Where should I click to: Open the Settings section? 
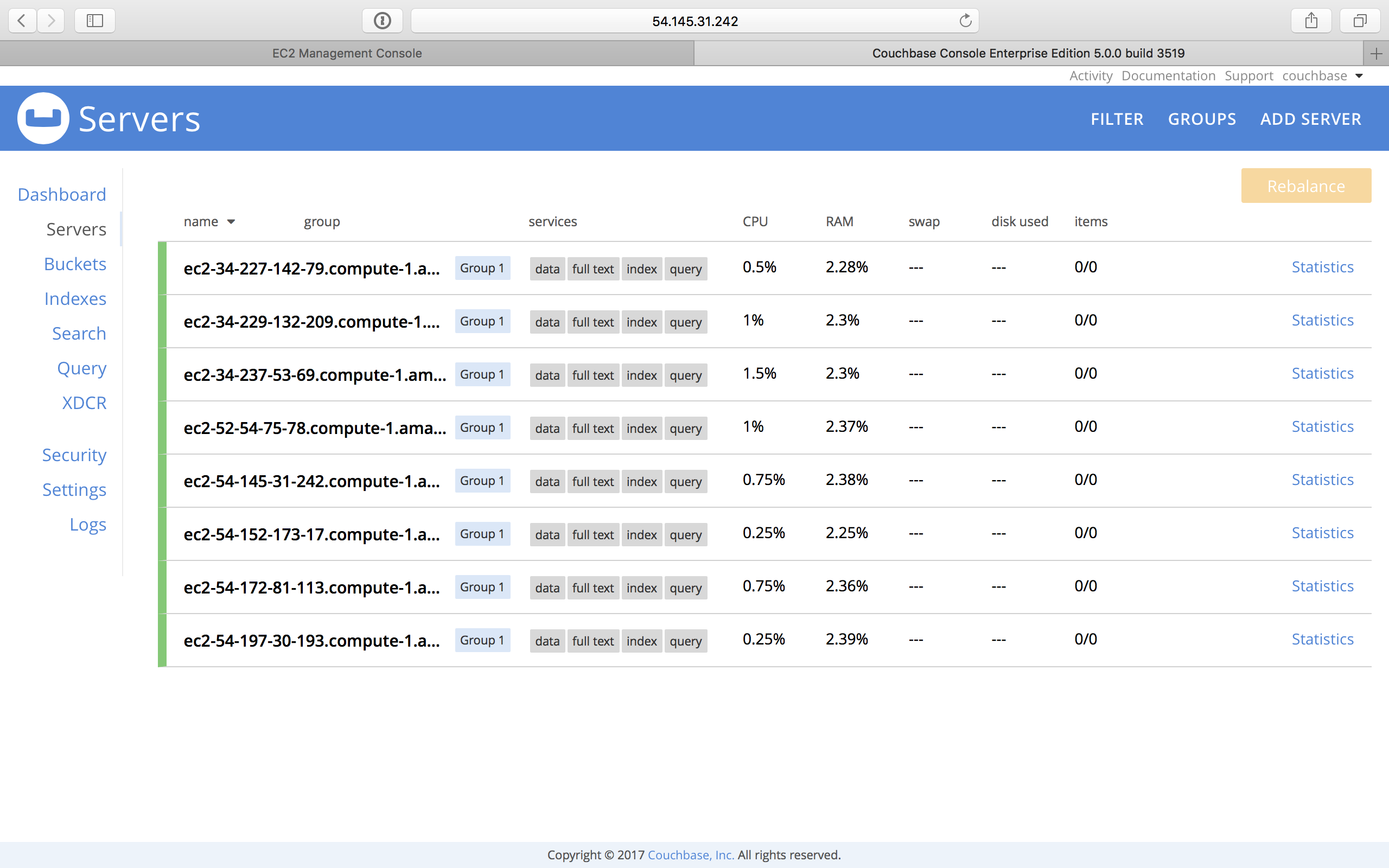(x=75, y=489)
